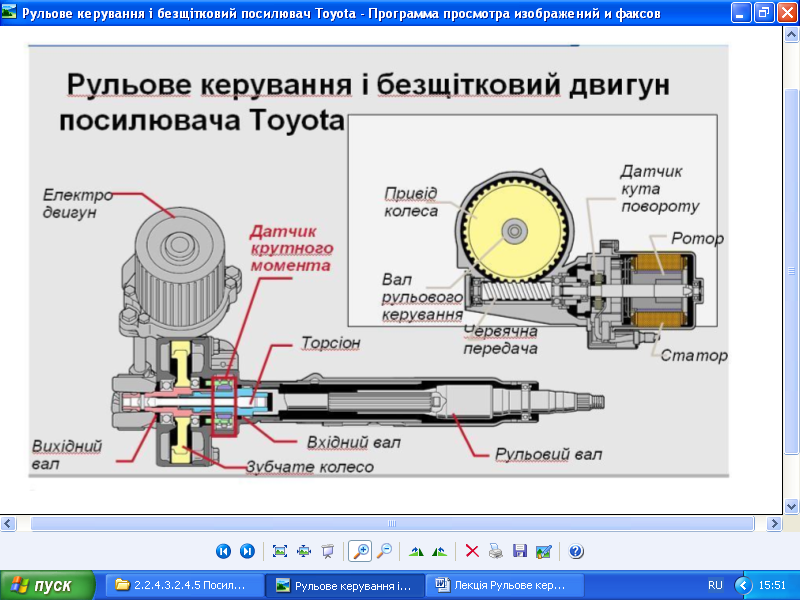Screen dimensions: 800x600
Task: Click the vertical scrollbar thumb
Action: pos(791,271)
